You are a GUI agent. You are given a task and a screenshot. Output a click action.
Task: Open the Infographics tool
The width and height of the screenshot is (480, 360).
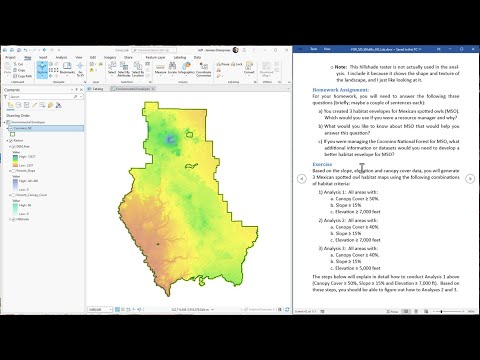coord(186,68)
